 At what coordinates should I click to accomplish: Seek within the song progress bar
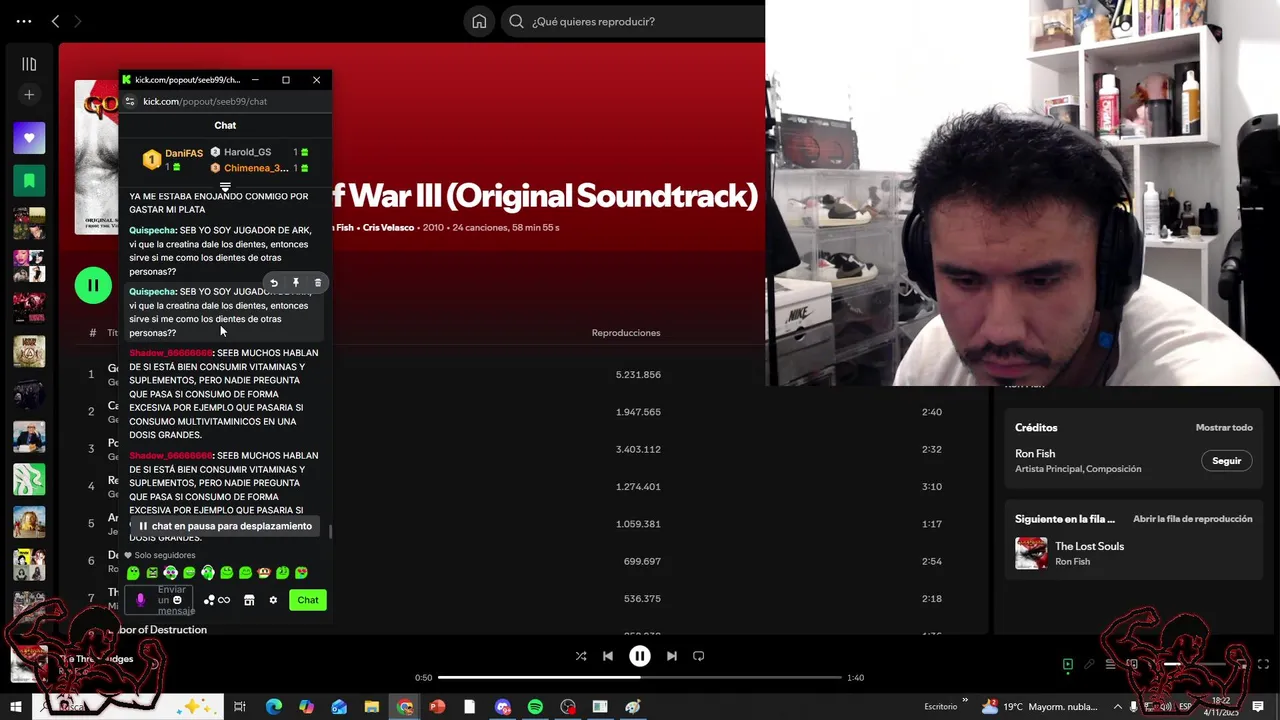pyautogui.click(x=639, y=677)
